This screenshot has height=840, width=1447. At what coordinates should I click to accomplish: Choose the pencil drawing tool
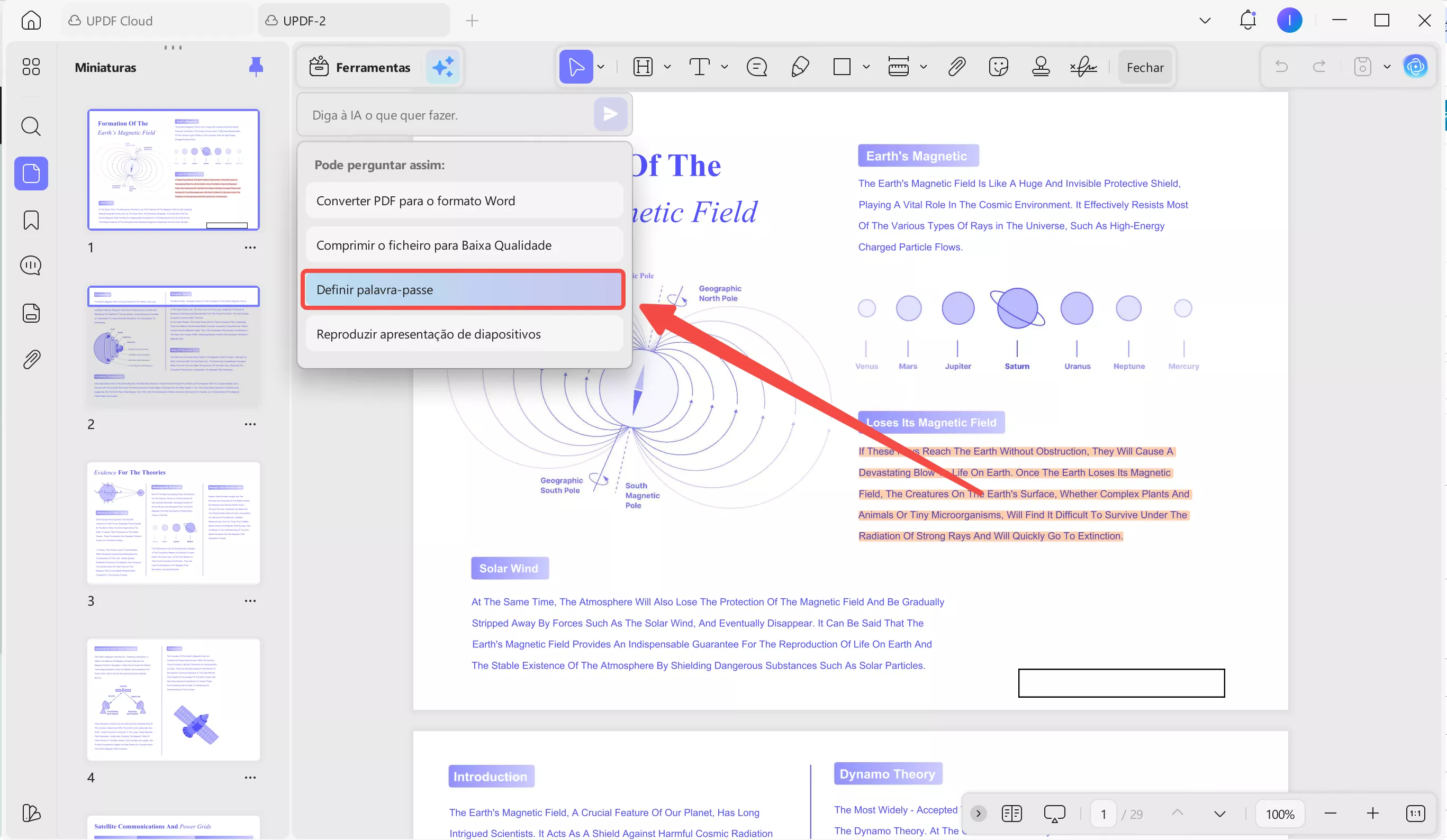point(800,67)
